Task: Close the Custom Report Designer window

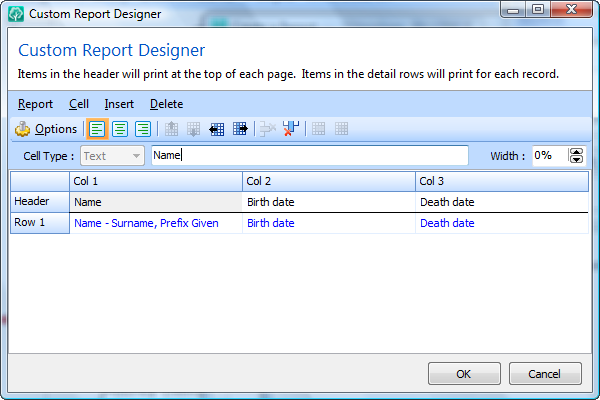Action: click(572, 9)
